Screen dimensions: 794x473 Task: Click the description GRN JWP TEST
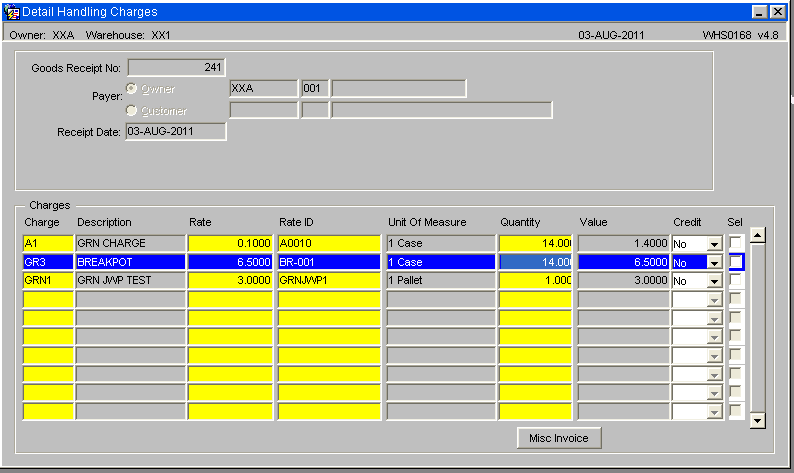pos(131,280)
